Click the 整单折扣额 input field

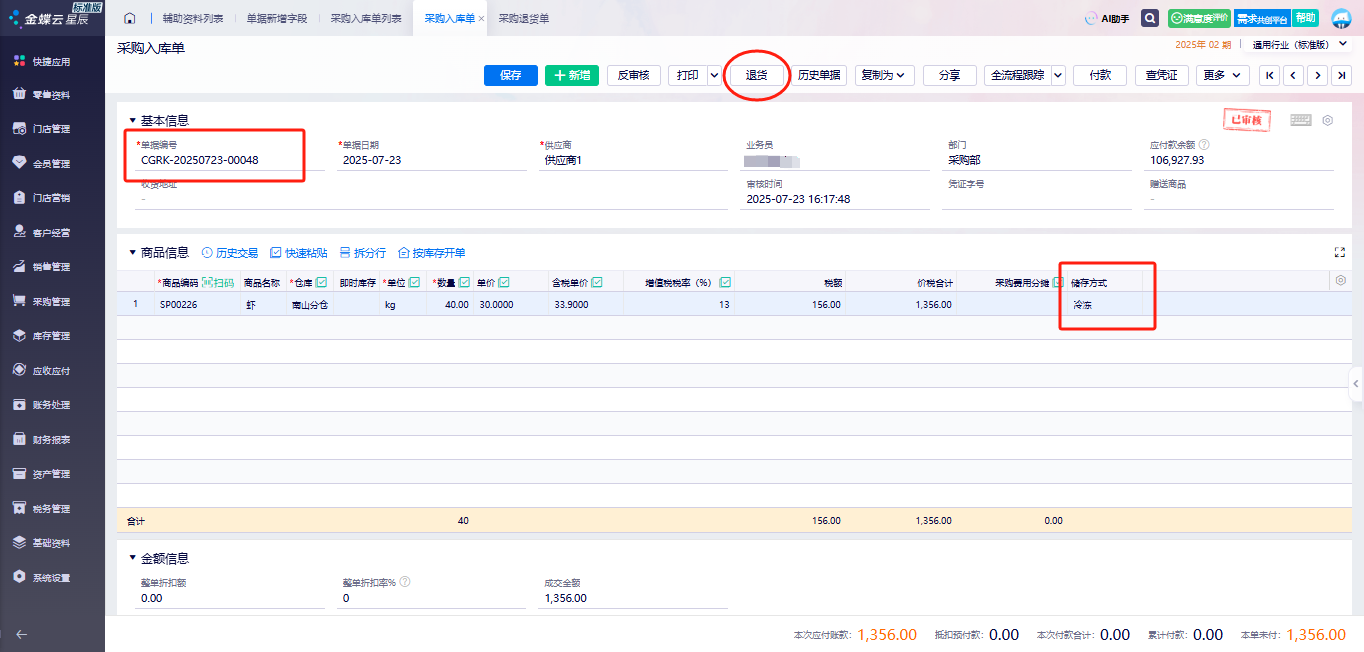(230, 598)
